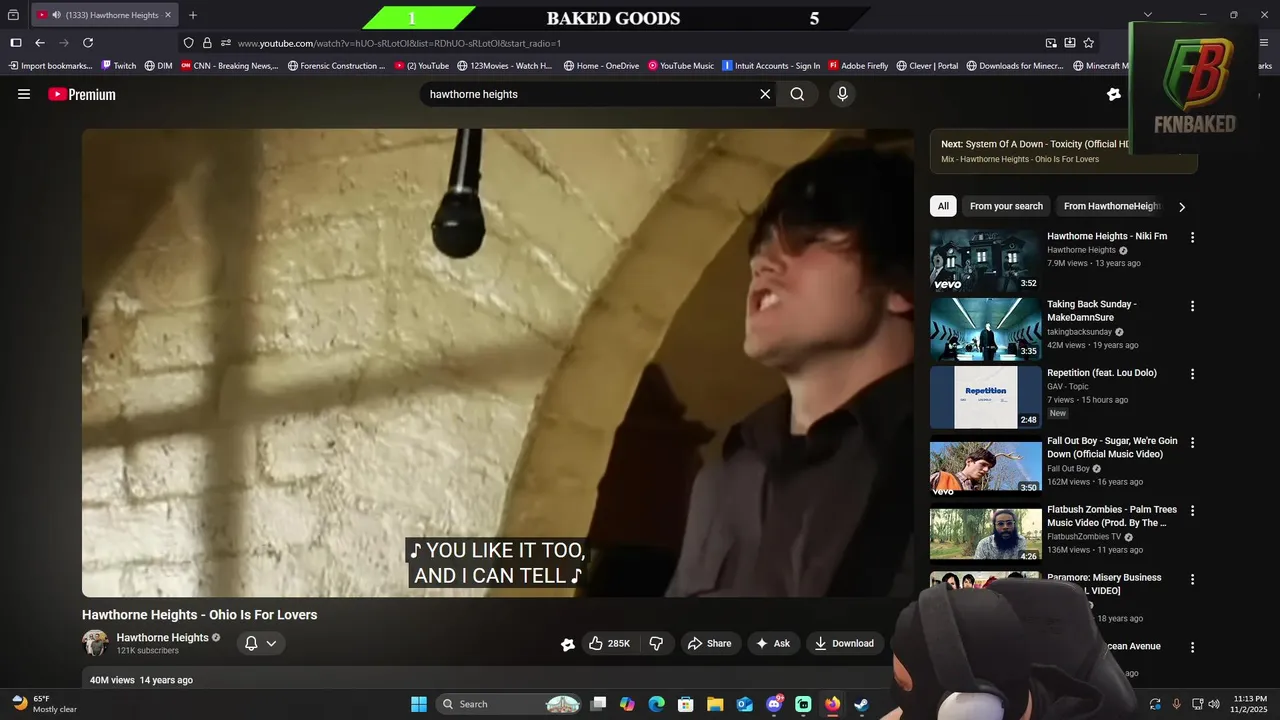Play the Niki Fm video thumbnail
The image size is (1280, 720).
[985, 260]
